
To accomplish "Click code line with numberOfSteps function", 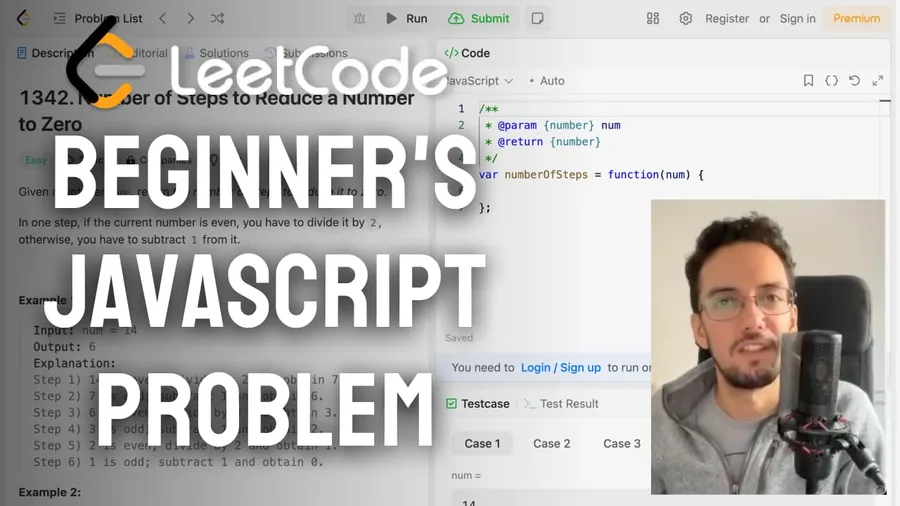I will [x=591, y=174].
